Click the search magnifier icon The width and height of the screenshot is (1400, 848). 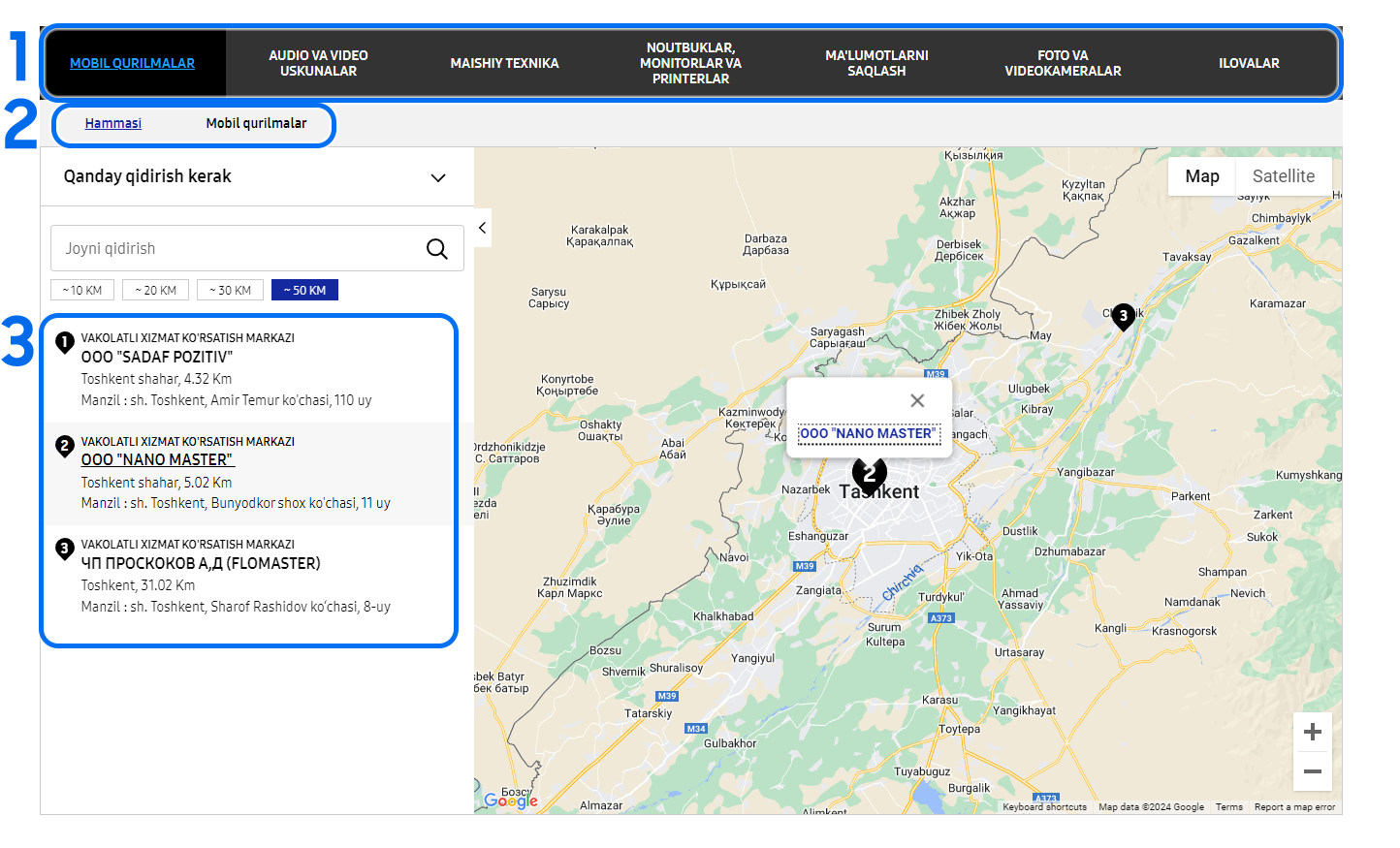pyautogui.click(x=437, y=249)
